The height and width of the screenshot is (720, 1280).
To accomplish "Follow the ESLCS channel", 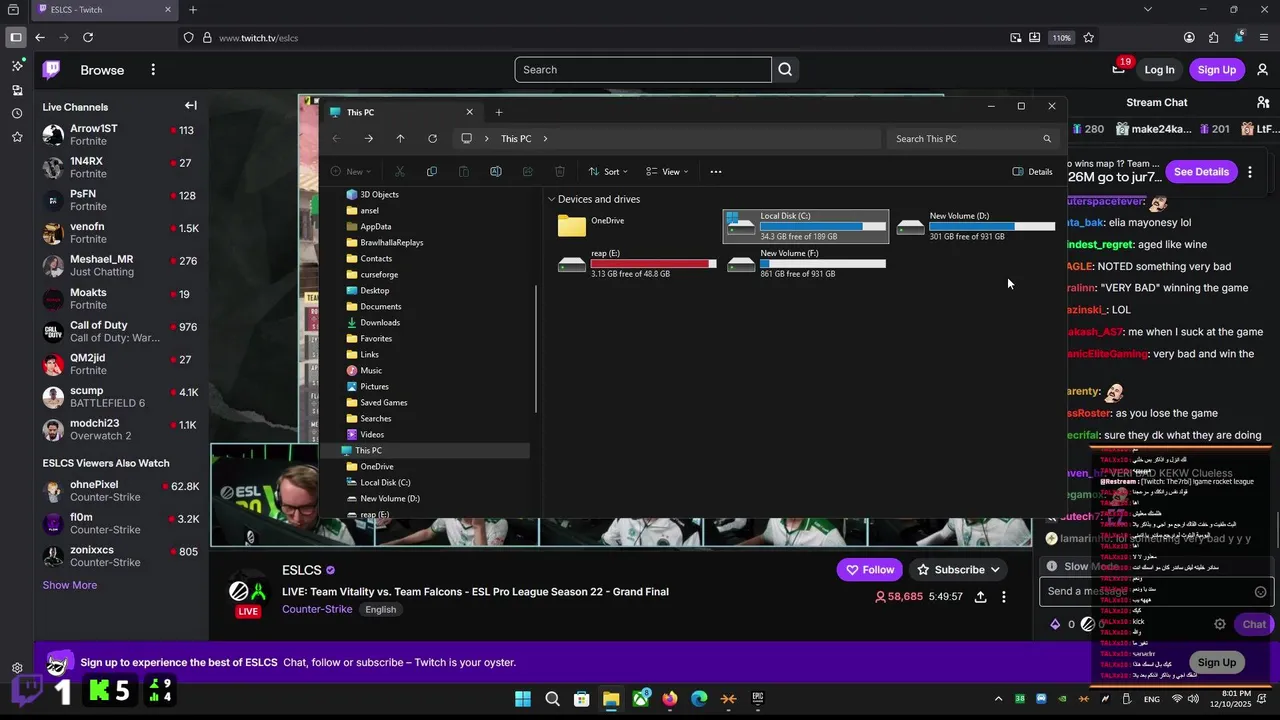I will [x=870, y=570].
